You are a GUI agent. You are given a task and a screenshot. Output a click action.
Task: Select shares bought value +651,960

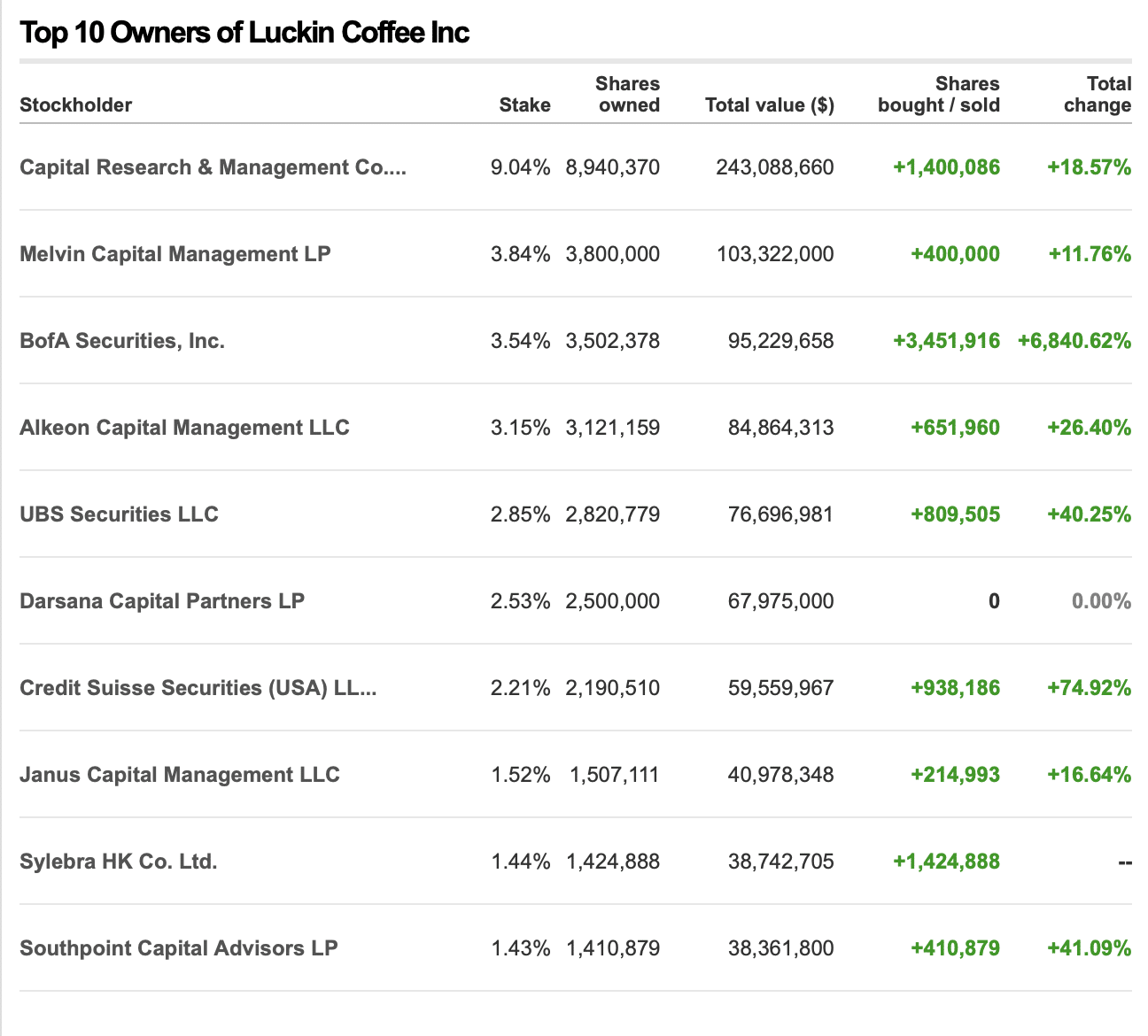tap(955, 428)
